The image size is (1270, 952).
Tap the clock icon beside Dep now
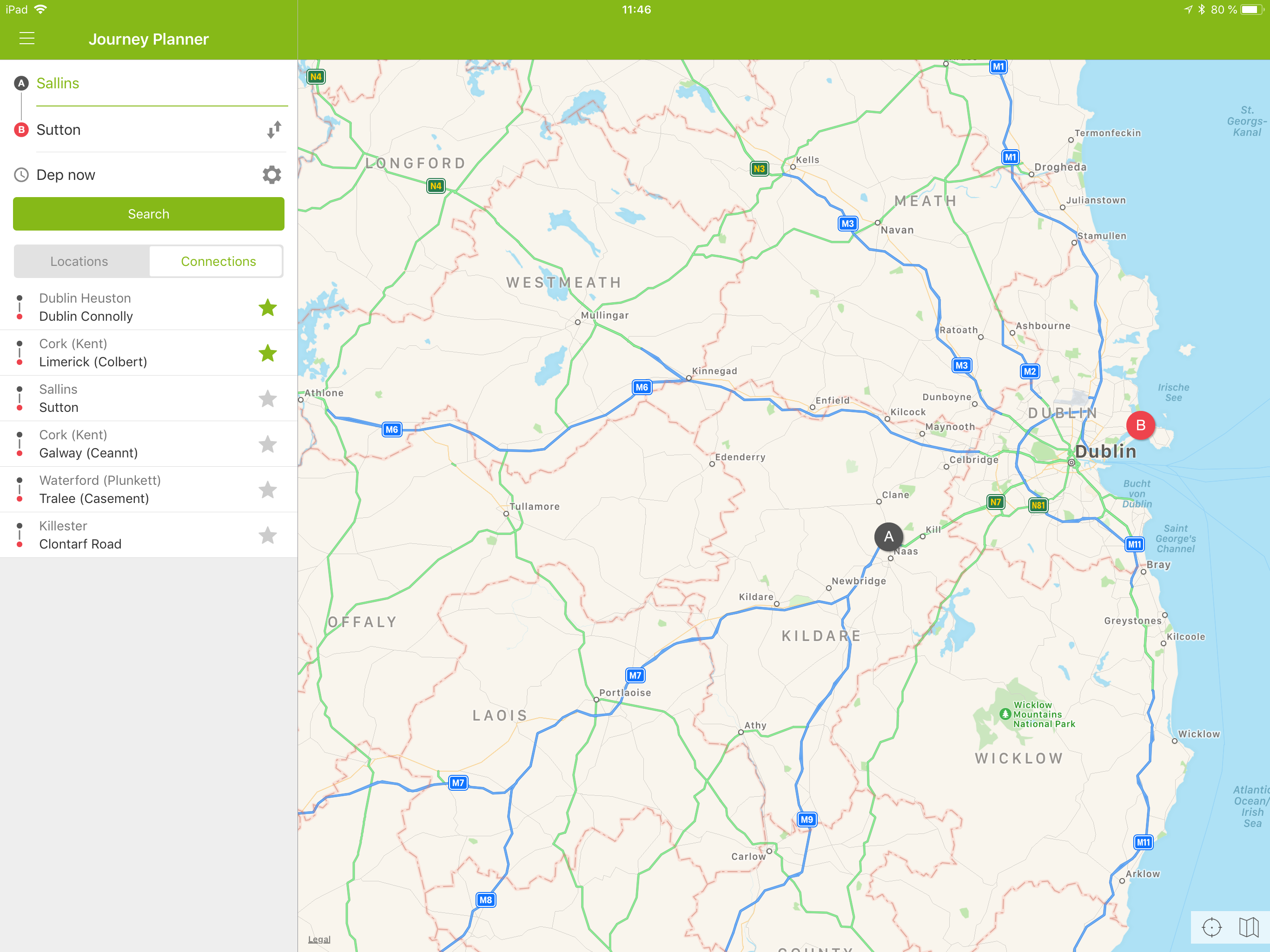coord(21,175)
